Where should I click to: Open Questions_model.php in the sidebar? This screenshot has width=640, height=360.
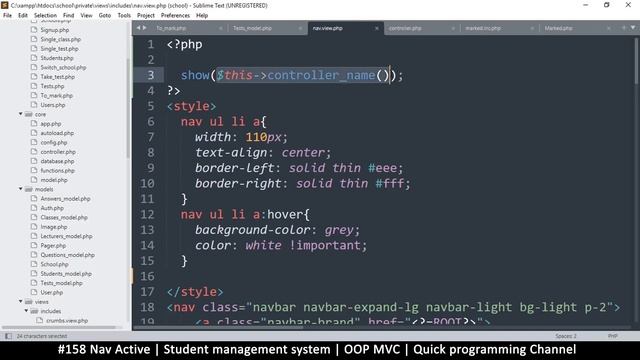point(67,255)
